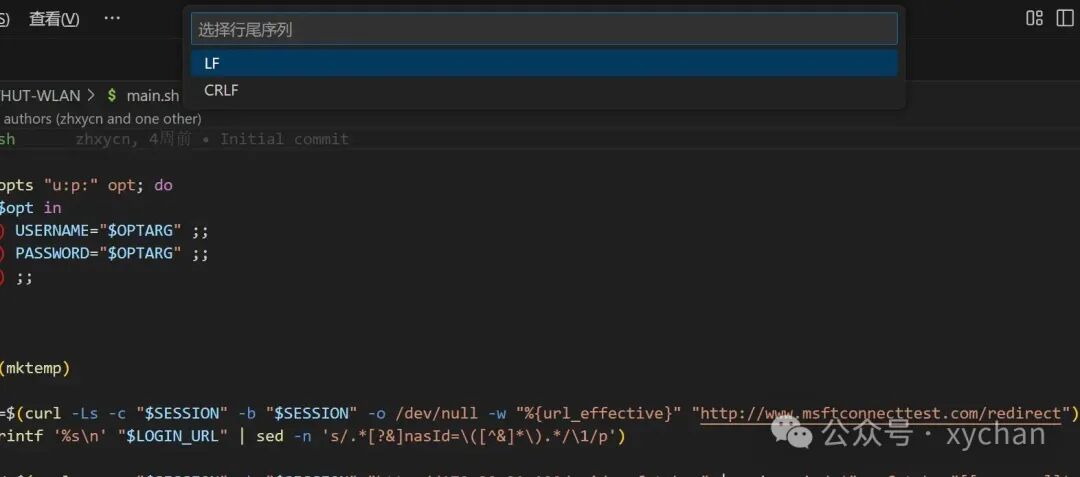Click the main.sh breadcrumb item

pos(152,96)
